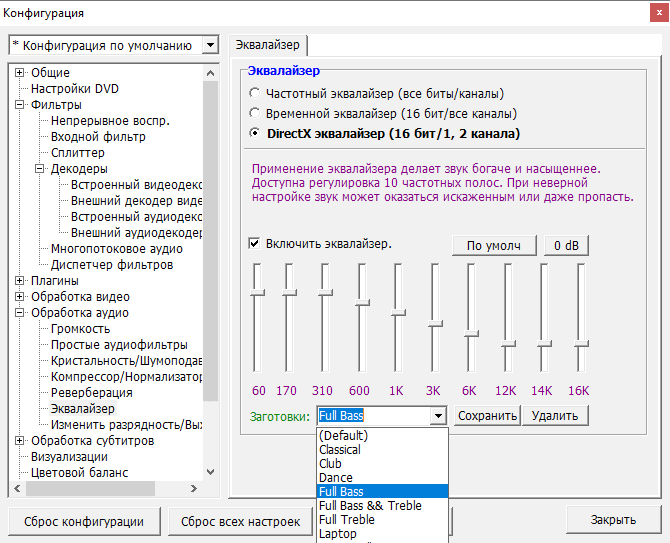Open the configuration profile dropdown arrow
Screen dimensions: 670x543
[210, 45]
